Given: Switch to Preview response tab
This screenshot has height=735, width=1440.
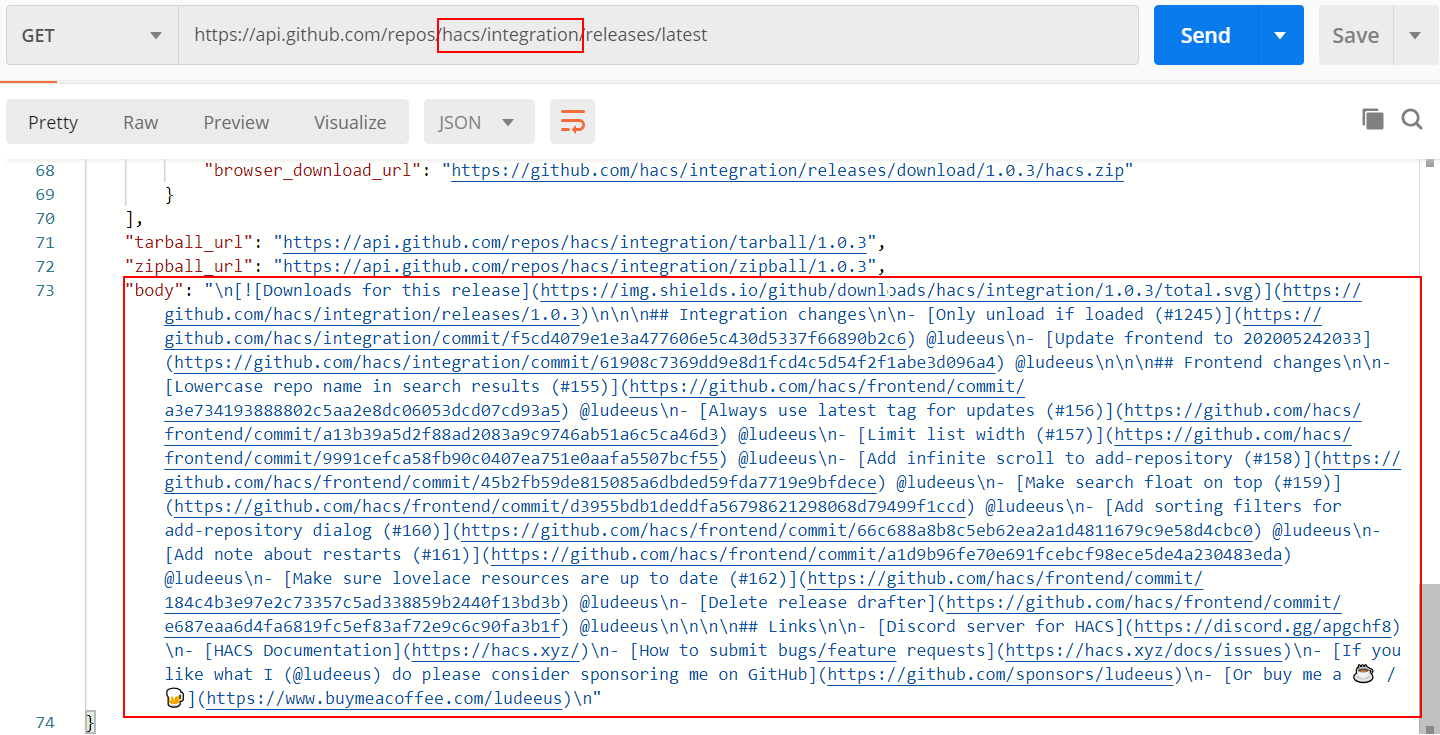Looking at the screenshot, I should click(x=236, y=122).
